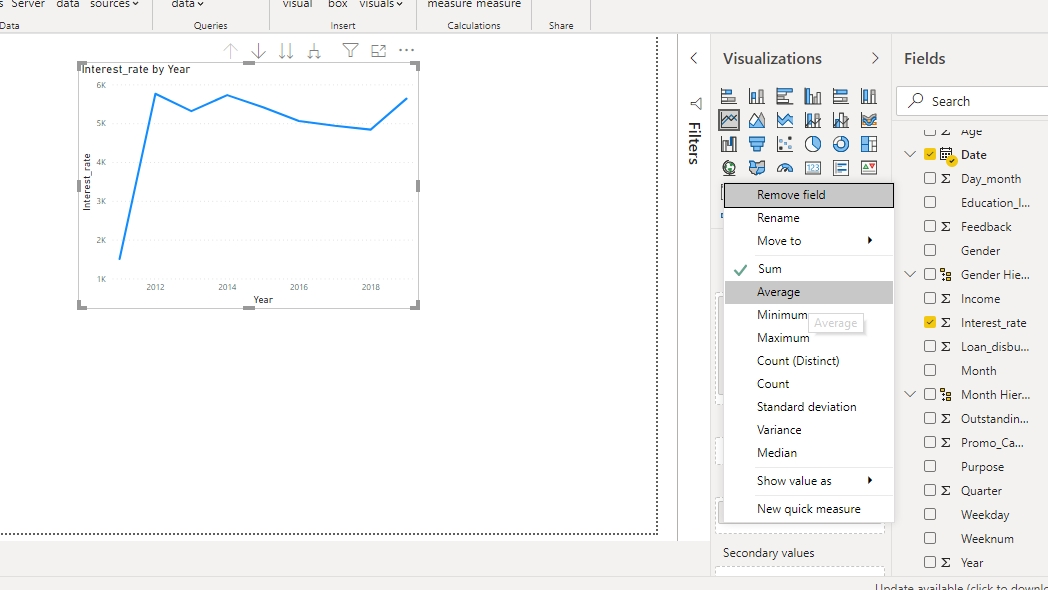
Task: Collapse the Date hierarchy in Fields
Action: 910,155
